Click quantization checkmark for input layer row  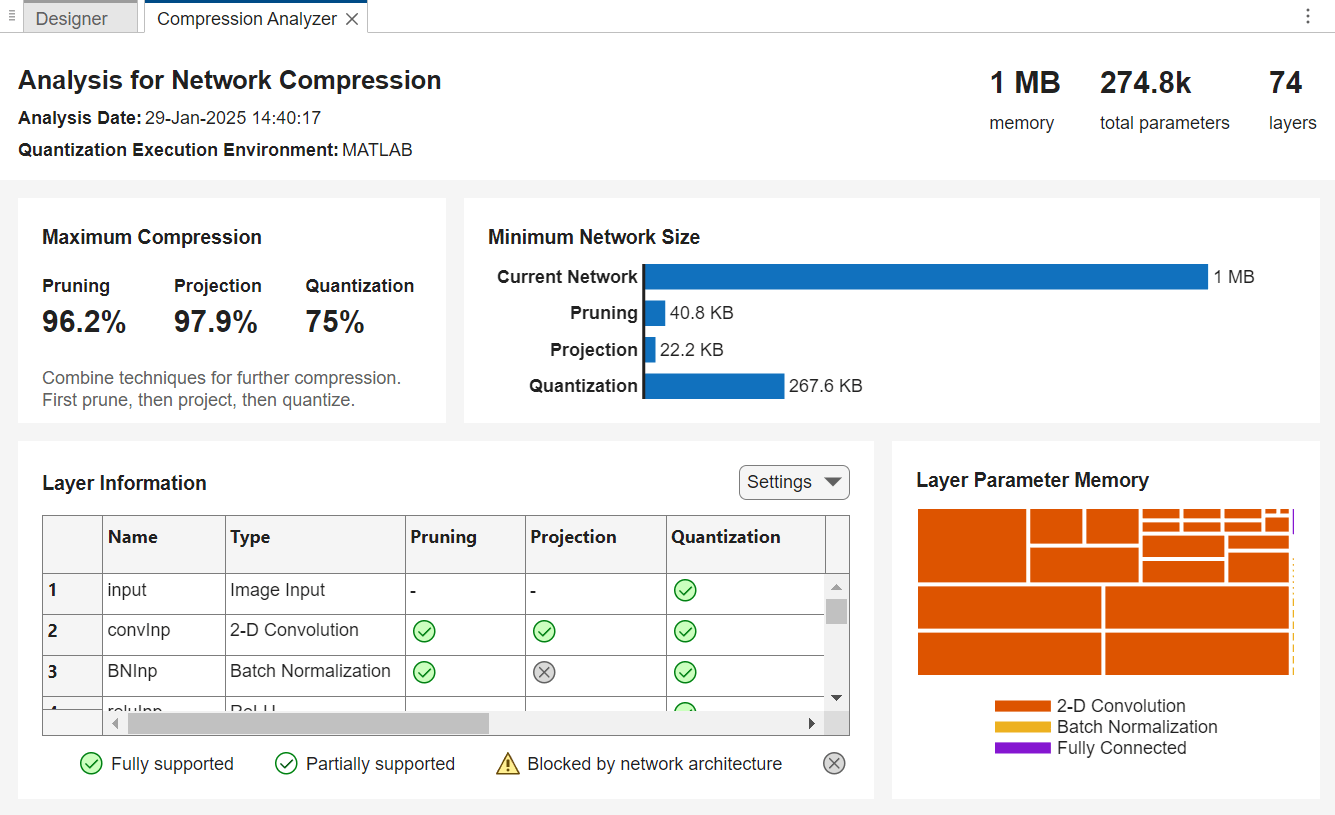[x=685, y=590]
